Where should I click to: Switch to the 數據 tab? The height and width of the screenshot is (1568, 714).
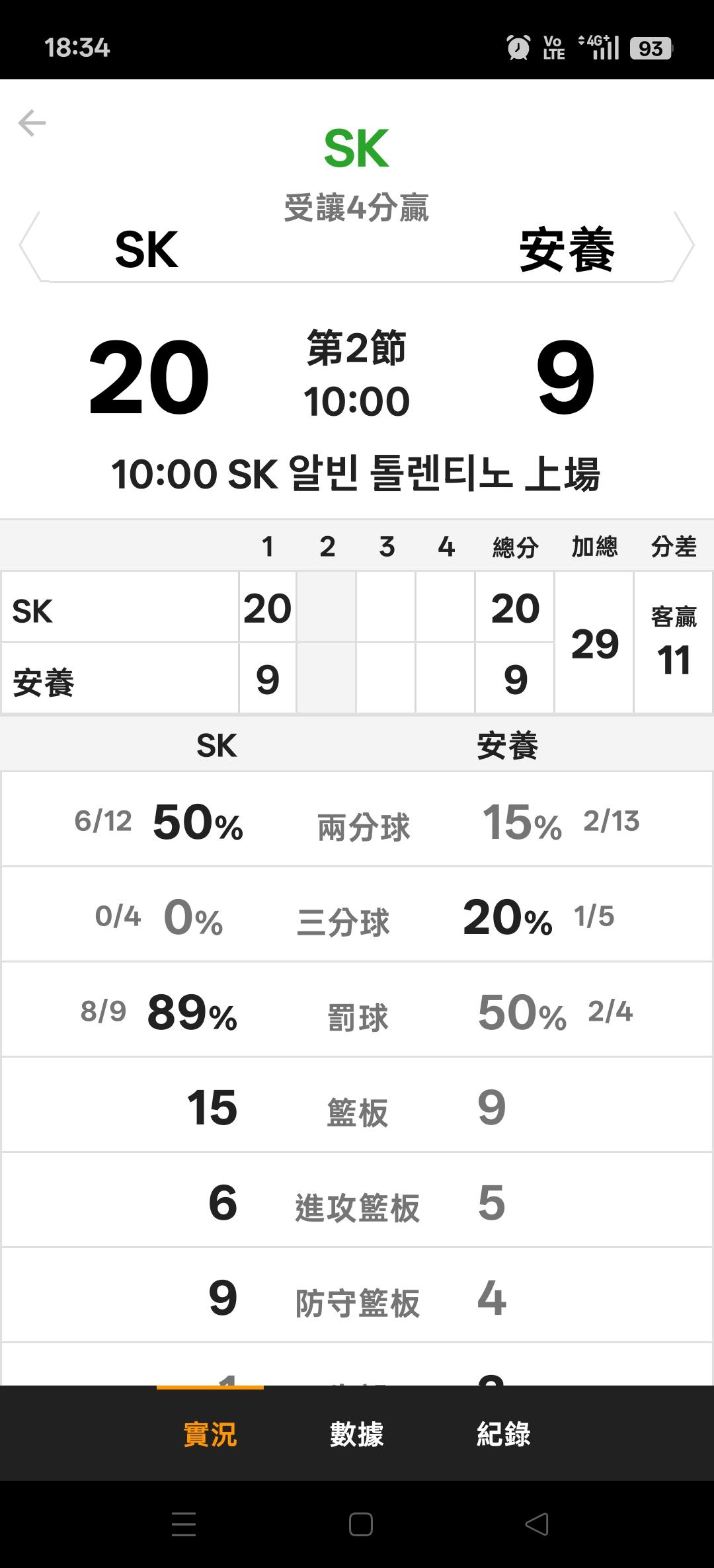tap(357, 1434)
